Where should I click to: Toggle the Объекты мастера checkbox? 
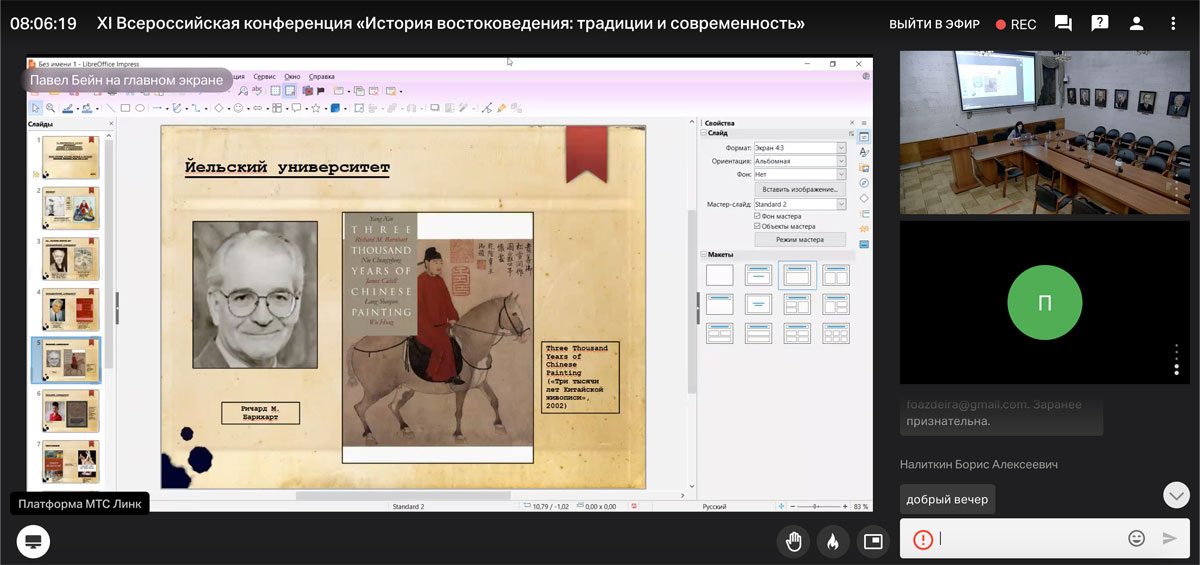tap(757, 226)
